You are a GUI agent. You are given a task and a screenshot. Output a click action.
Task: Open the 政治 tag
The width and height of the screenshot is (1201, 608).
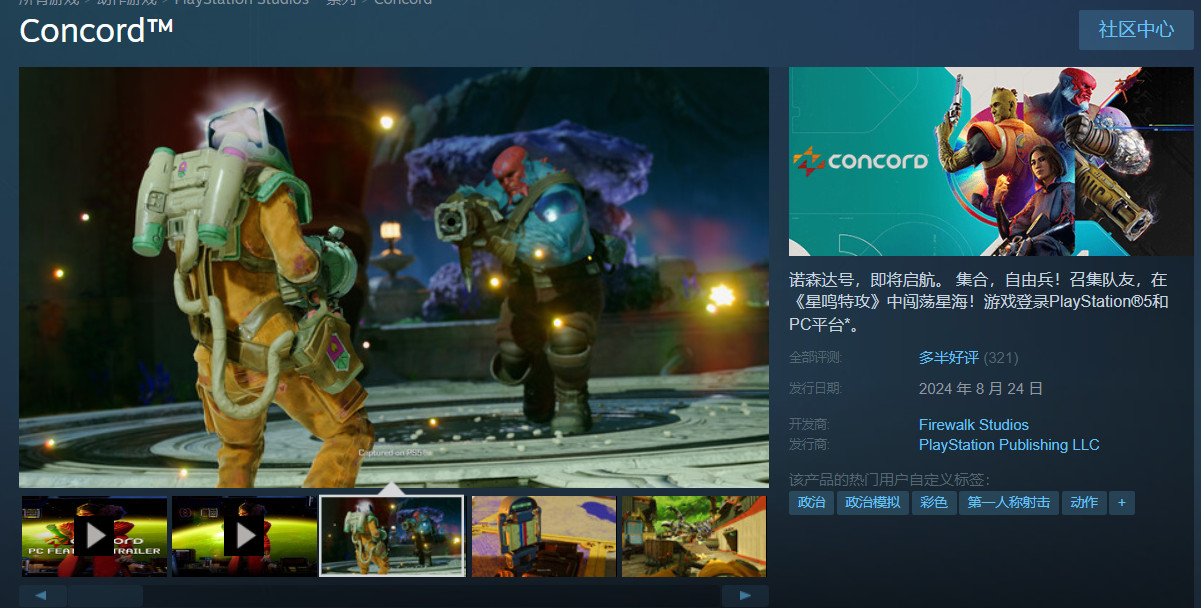(x=811, y=503)
